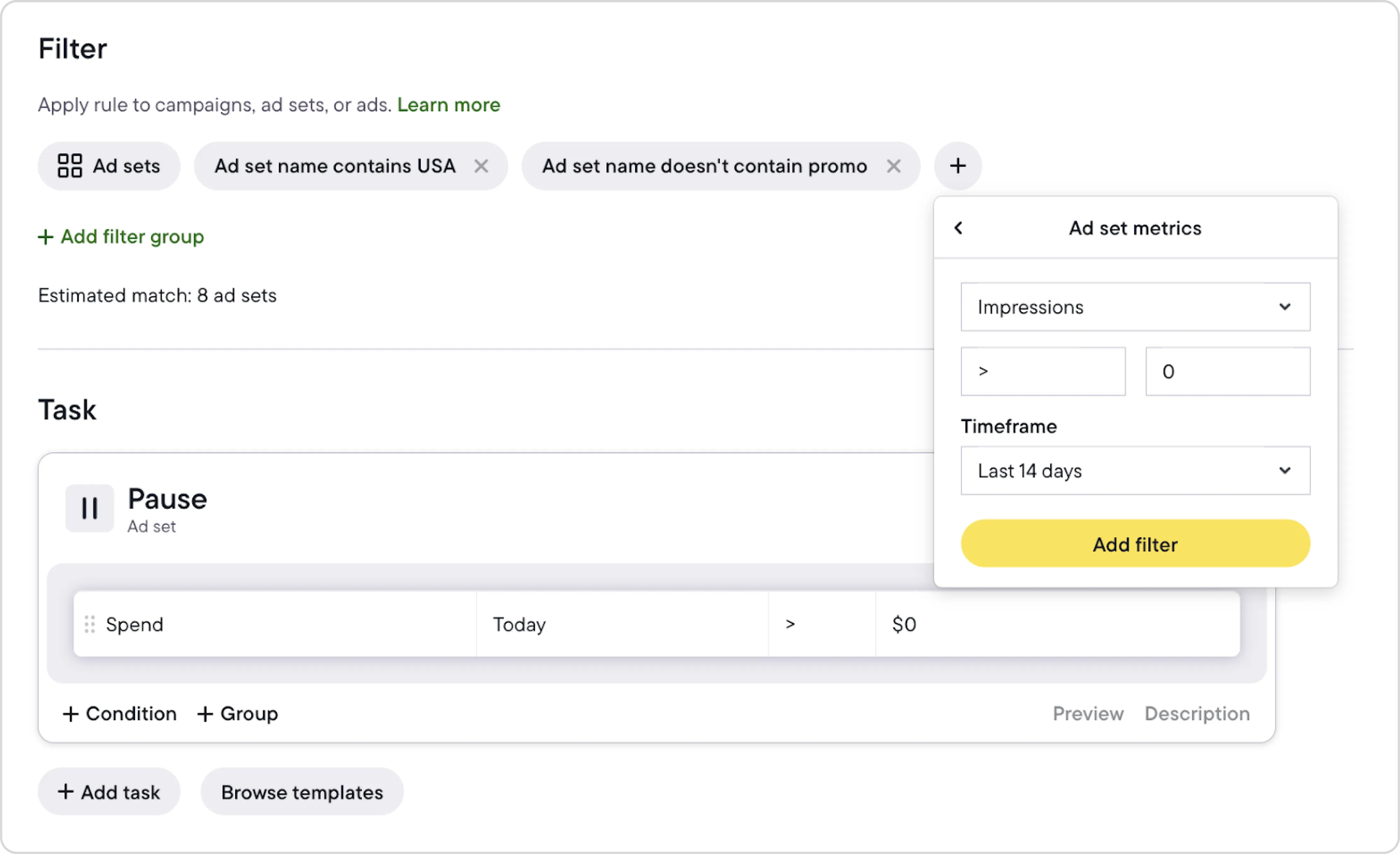Image resolution: width=1400 pixels, height=854 pixels.
Task: Go back from Ad set metrics panel
Action: coord(959,228)
